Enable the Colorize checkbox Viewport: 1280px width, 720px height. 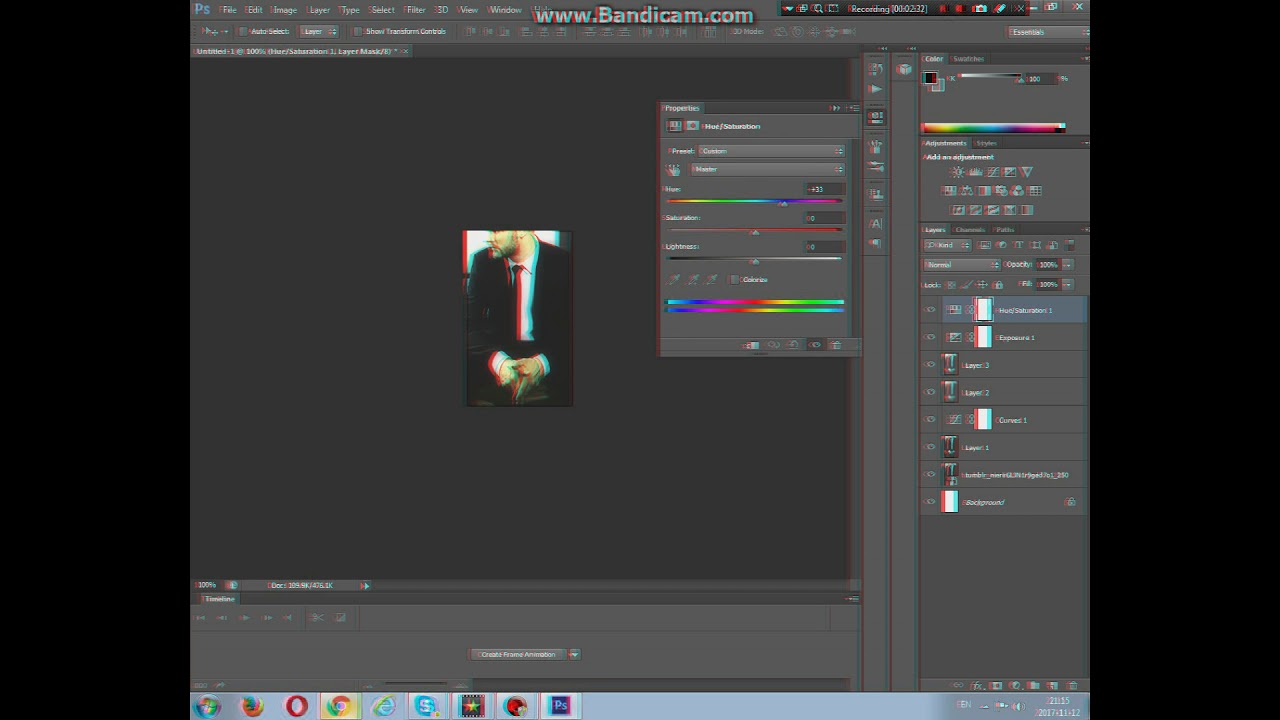pos(735,280)
